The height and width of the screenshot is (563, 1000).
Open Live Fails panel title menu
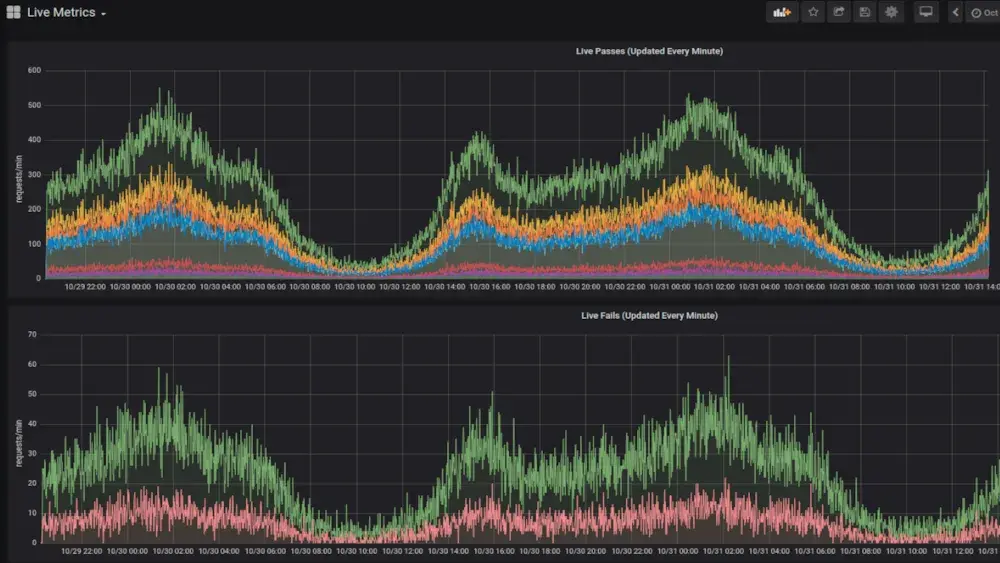[649, 316]
